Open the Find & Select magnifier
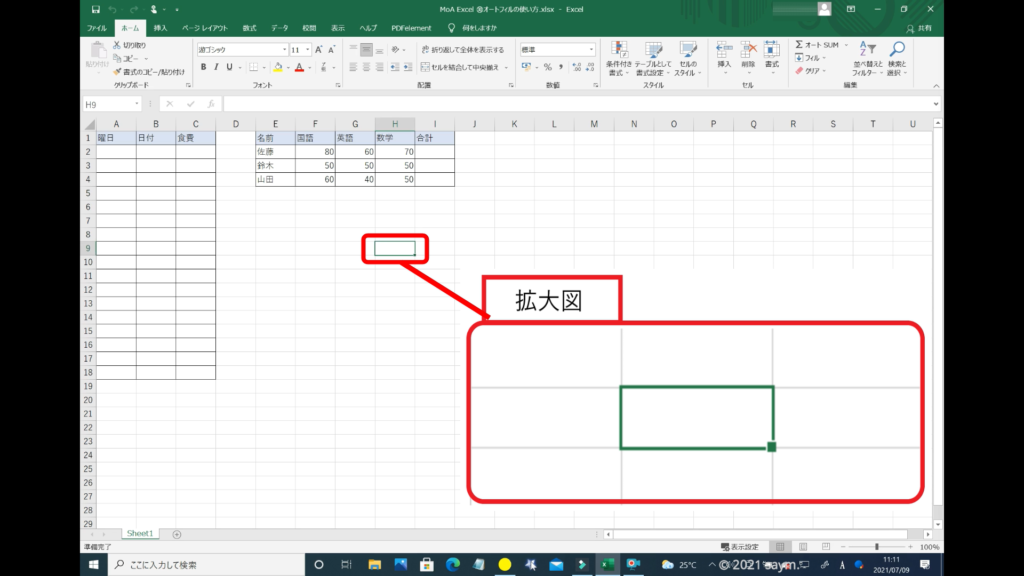 click(897, 50)
